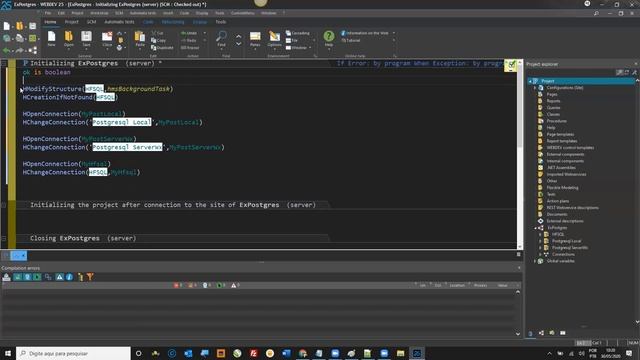Click the Find magnifier icon
Viewport: 640px width, 360px height.
point(221,37)
